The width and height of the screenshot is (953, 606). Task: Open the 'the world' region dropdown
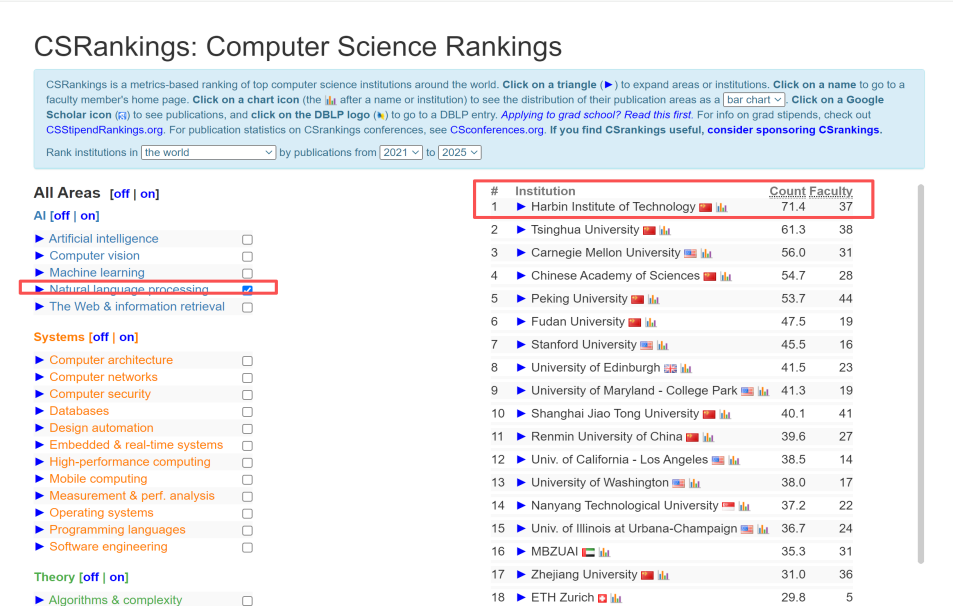(208, 152)
